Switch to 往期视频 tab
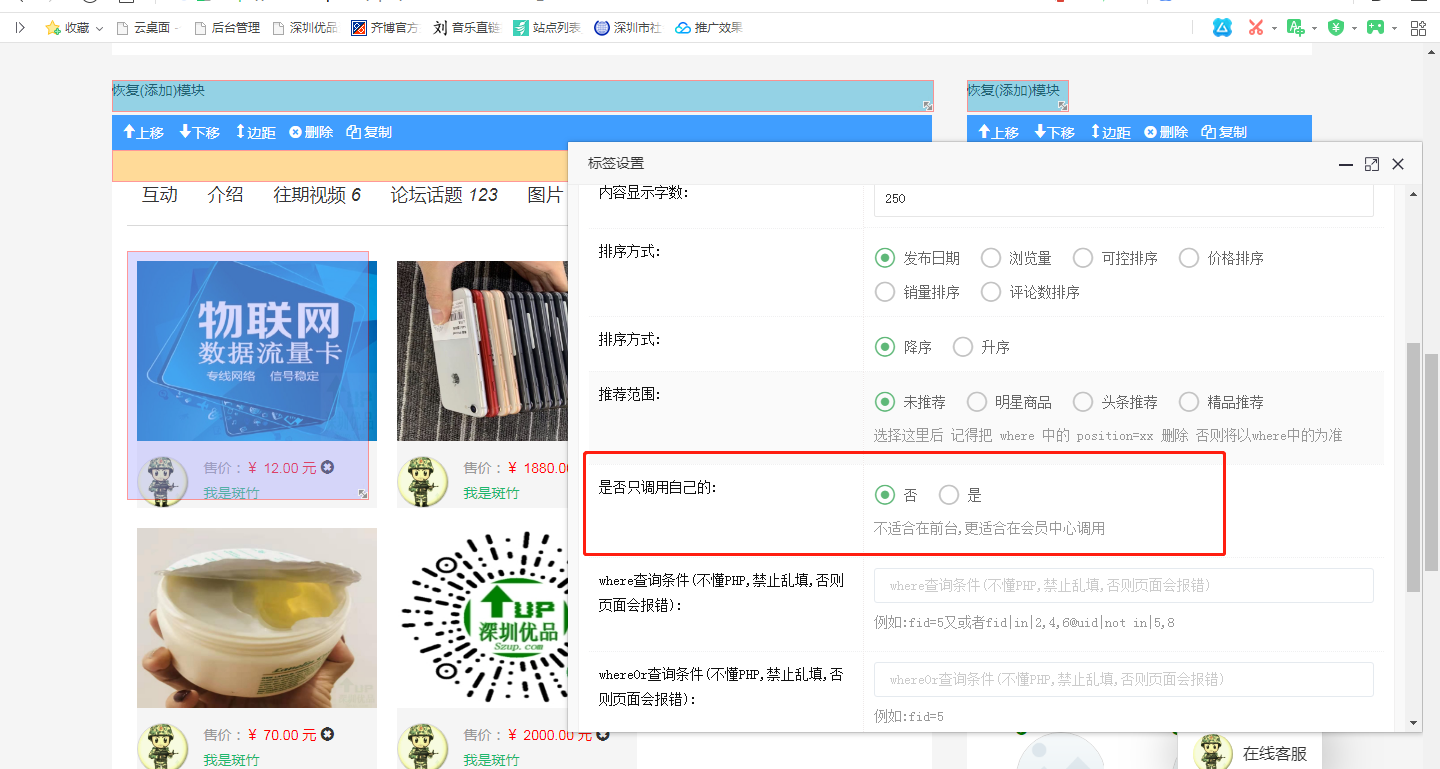Screen dimensions: 1440x769 pos(316,195)
